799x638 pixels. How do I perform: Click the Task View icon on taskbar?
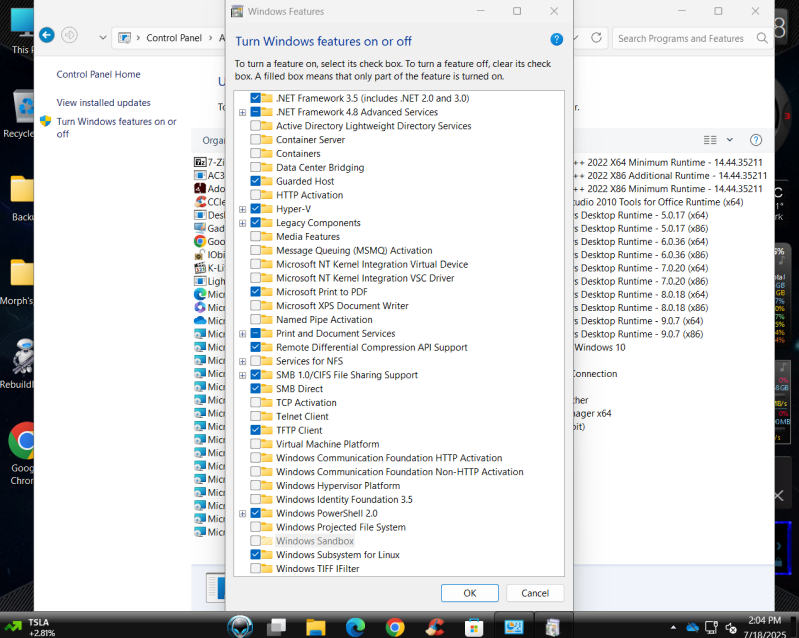point(277,627)
